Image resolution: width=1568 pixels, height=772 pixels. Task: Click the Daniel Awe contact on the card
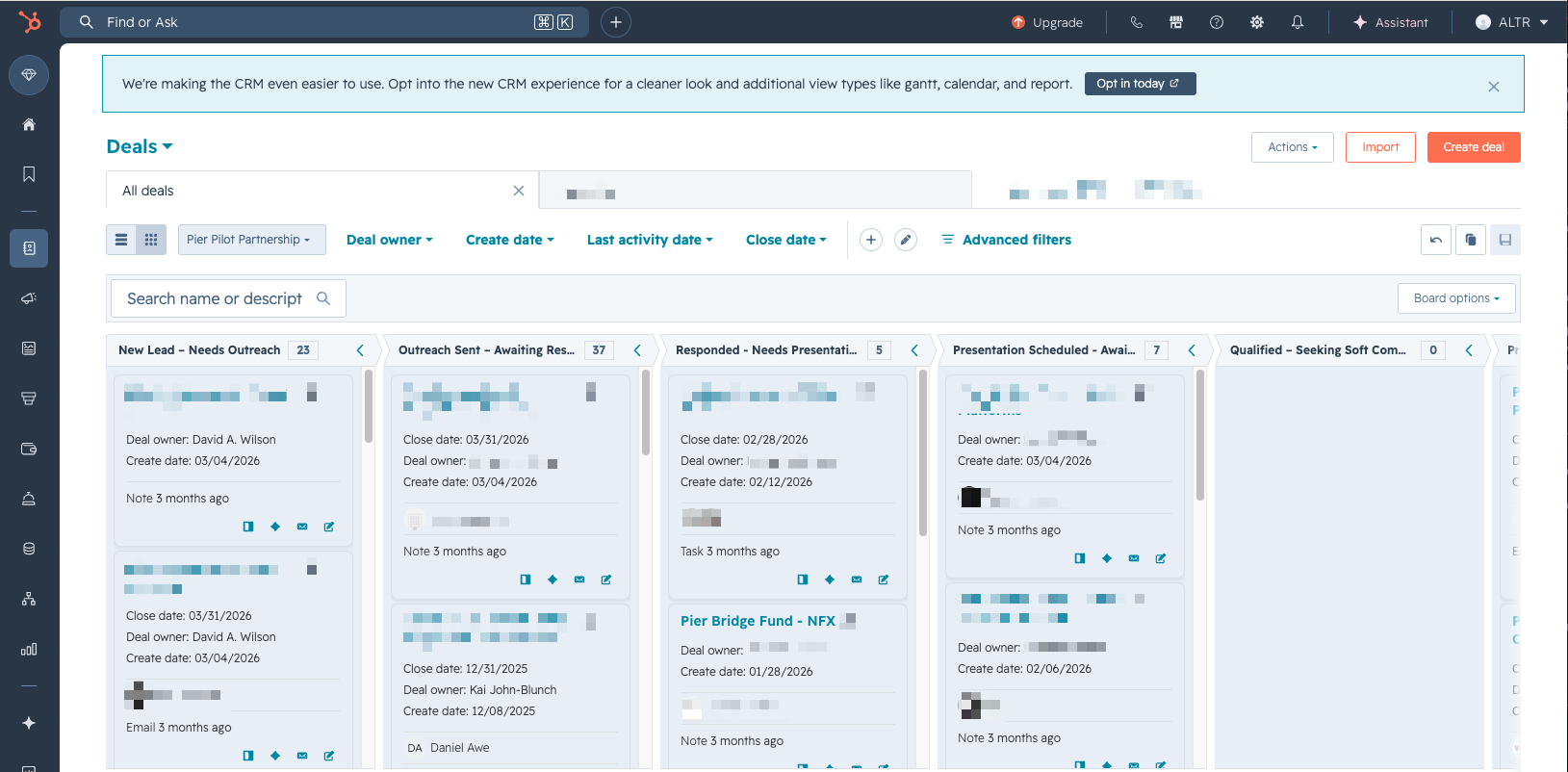pos(459,747)
